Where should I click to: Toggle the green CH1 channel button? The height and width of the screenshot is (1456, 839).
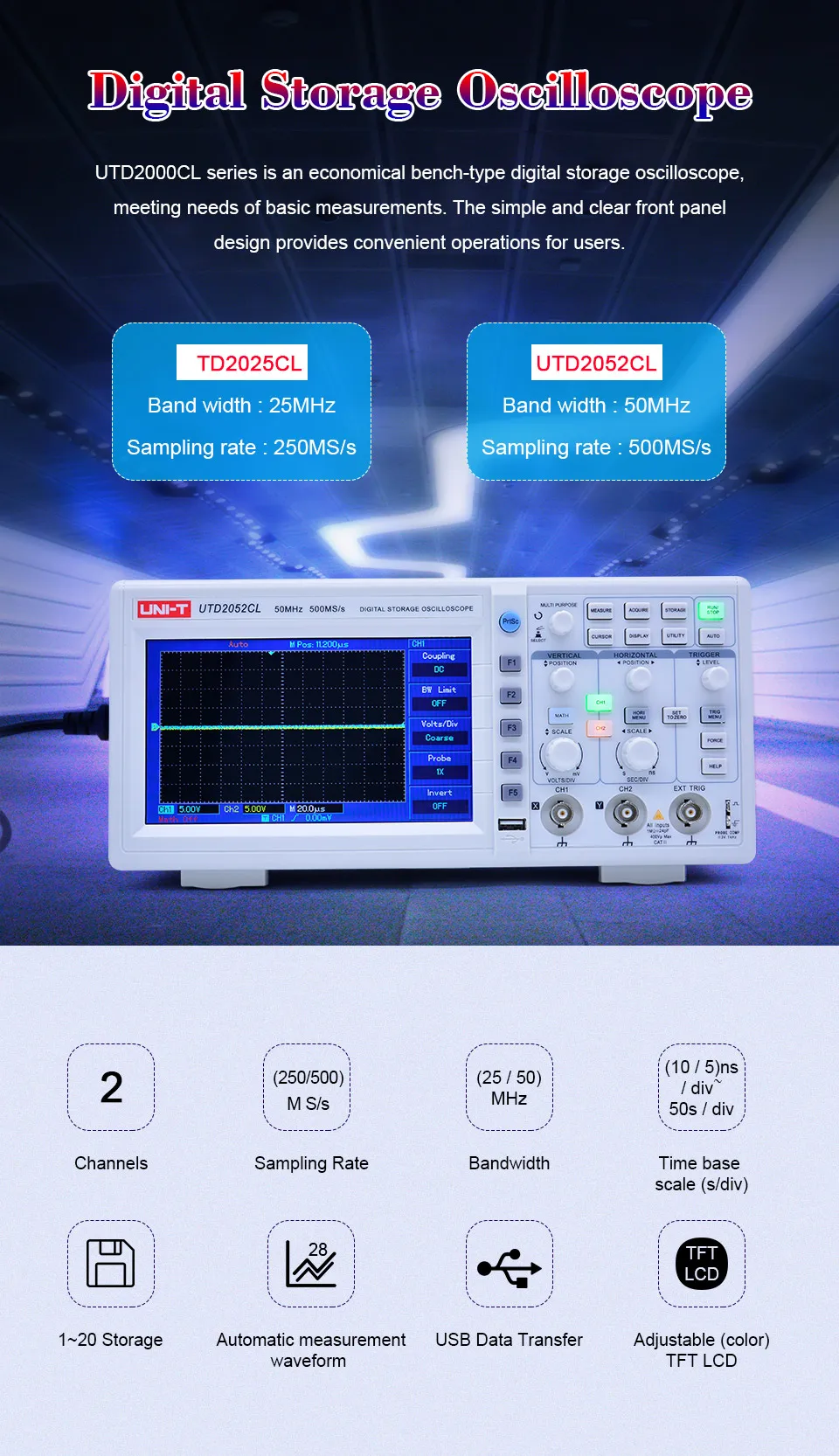click(x=600, y=702)
